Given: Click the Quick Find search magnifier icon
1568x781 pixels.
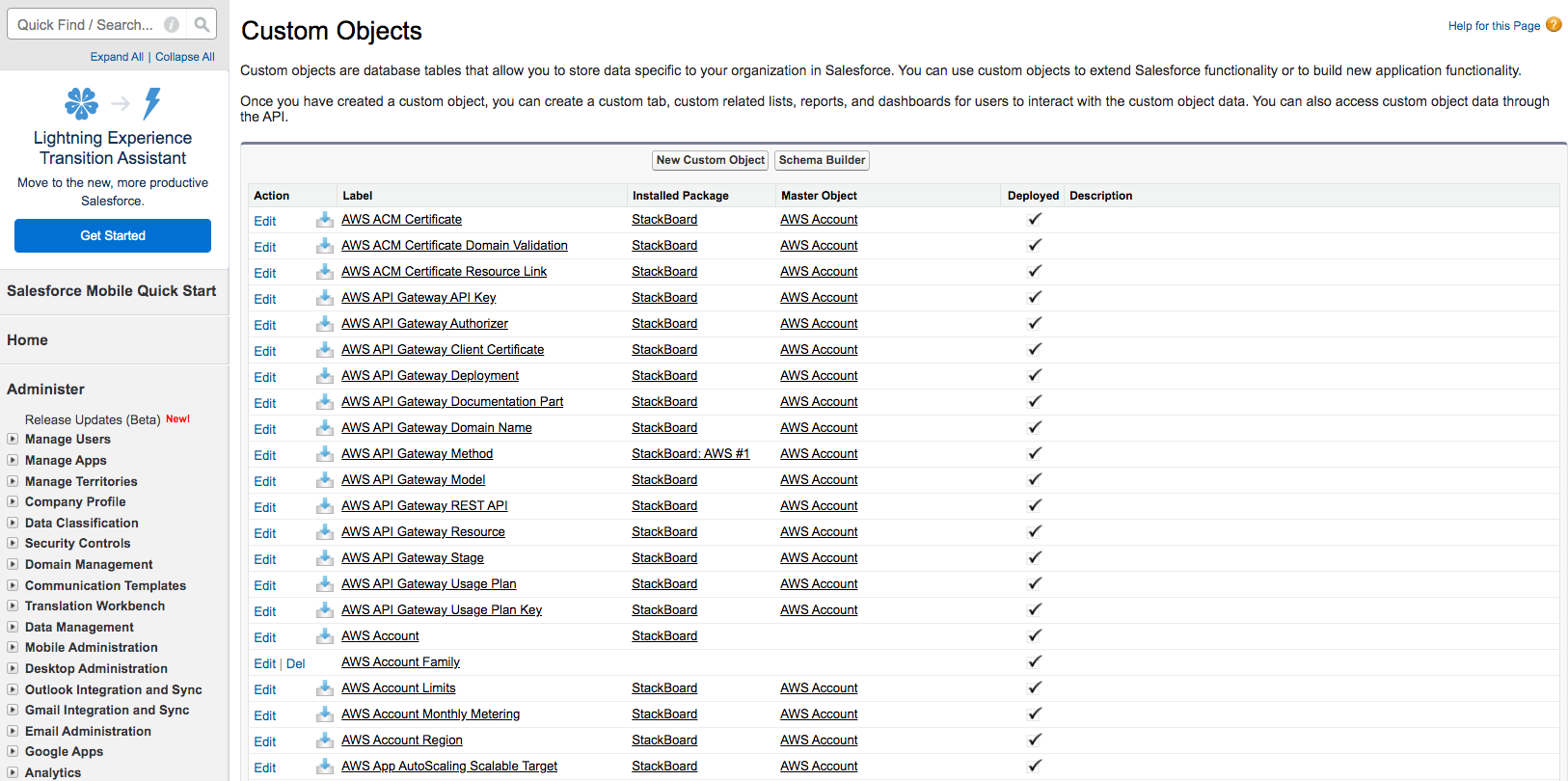Looking at the screenshot, I should tap(201, 25).
